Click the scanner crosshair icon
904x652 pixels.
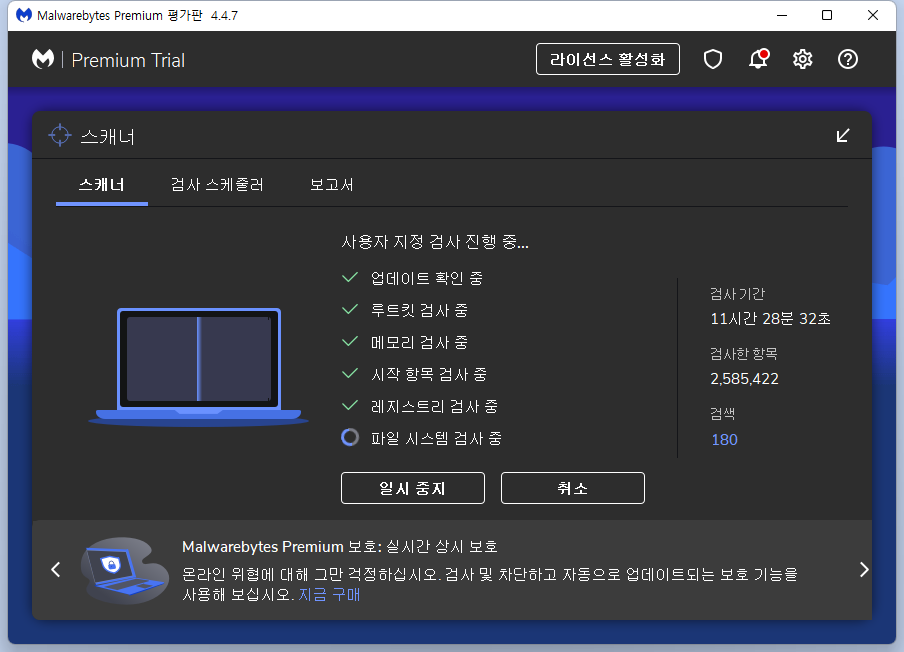pyautogui.click(x=60, y=135)
